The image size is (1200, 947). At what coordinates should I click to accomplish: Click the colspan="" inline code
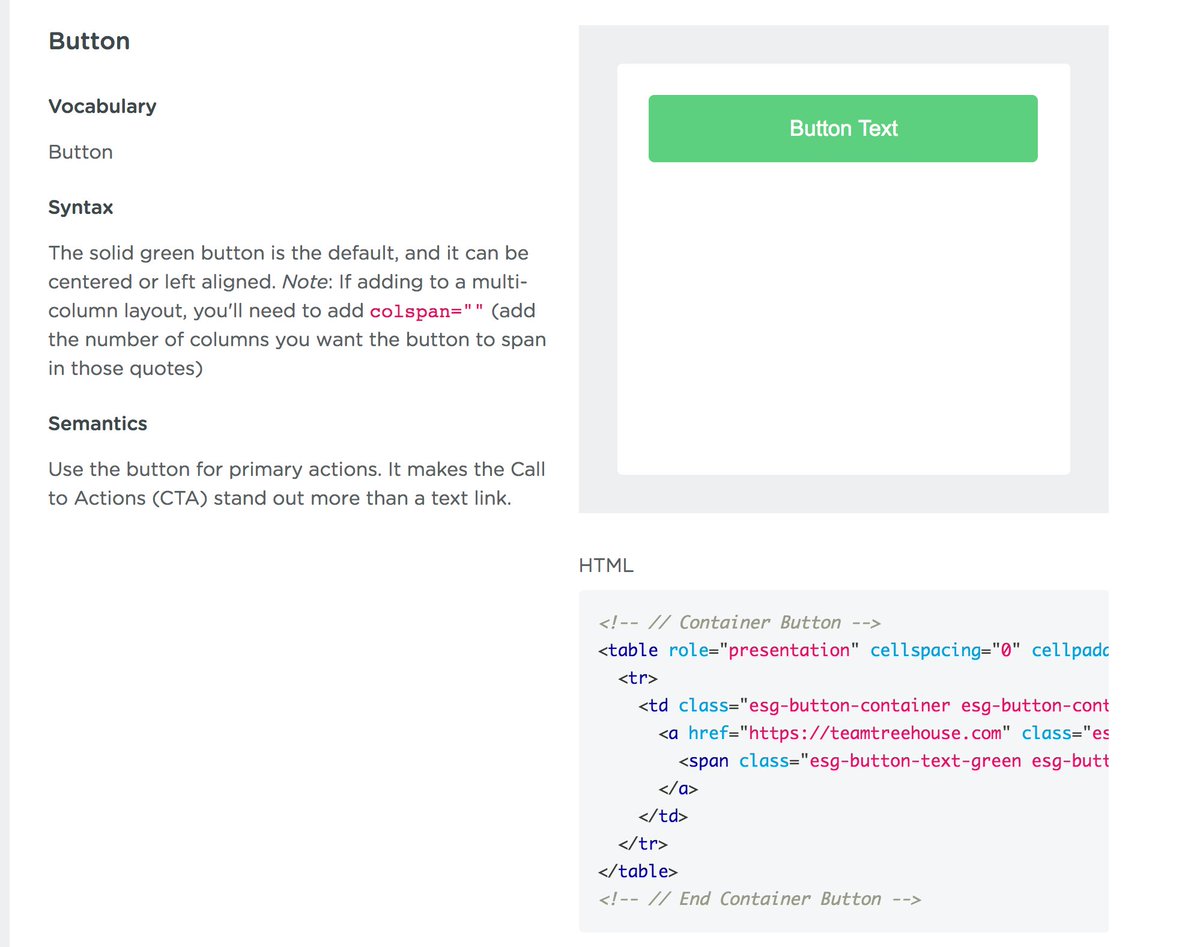coord(425,311)
